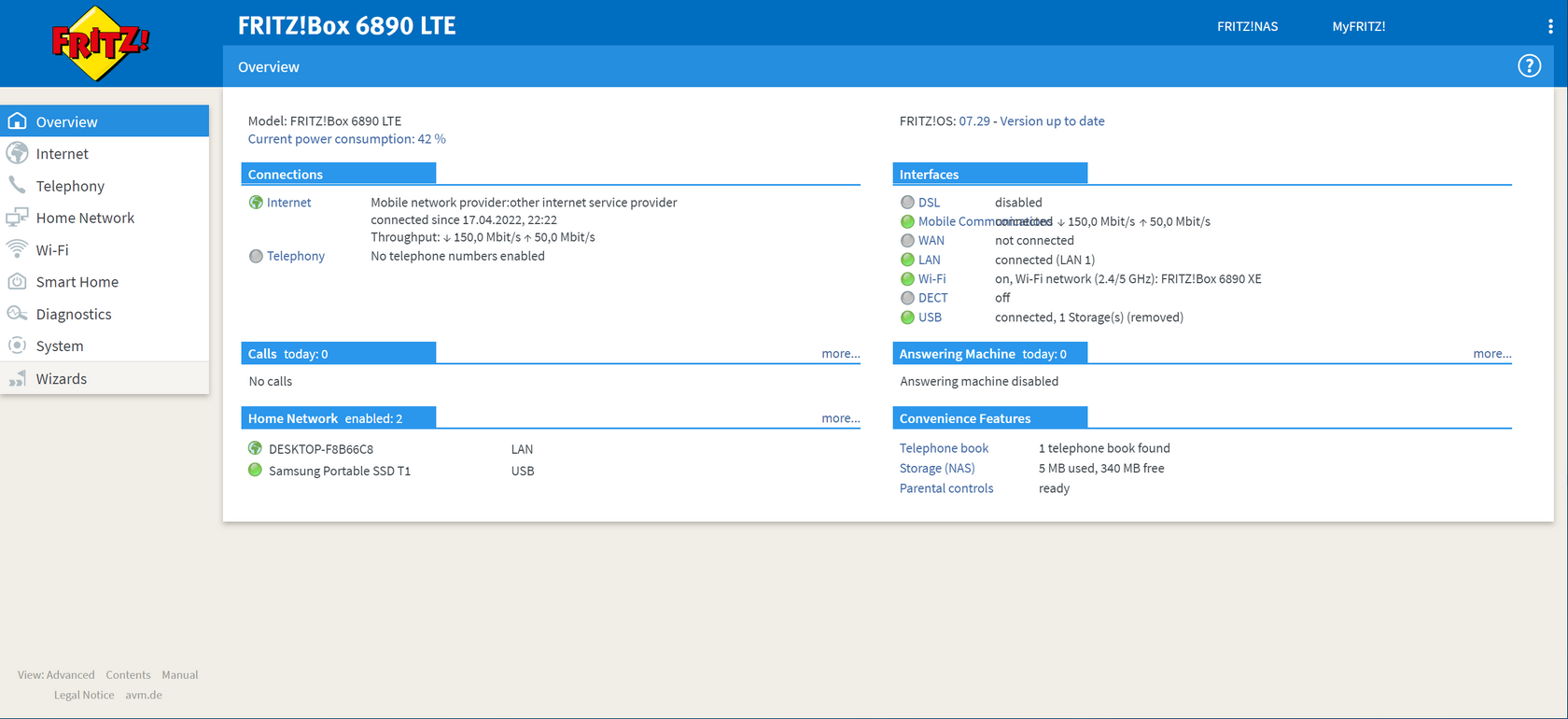Click the FRITZ! logo
The height and width of the screenshot is (719, 1568).
click(100, 43)
